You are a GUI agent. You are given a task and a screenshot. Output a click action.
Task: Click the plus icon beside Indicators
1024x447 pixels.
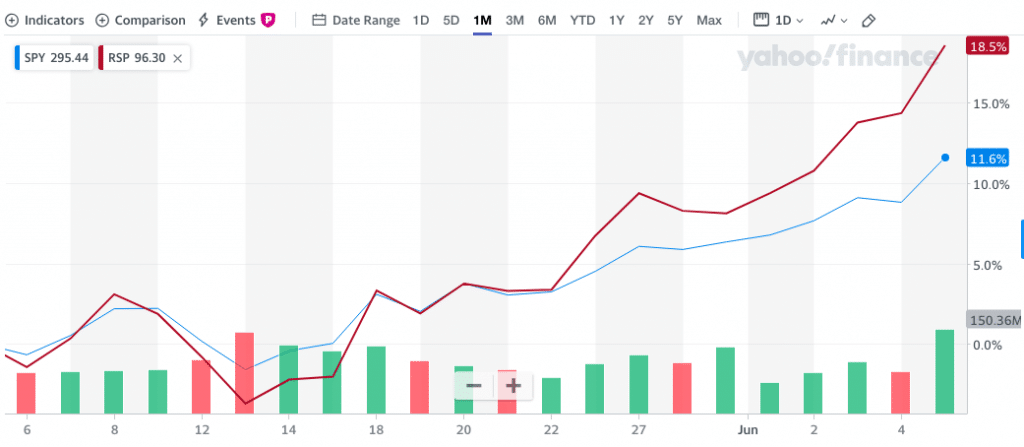pos(11,20)
